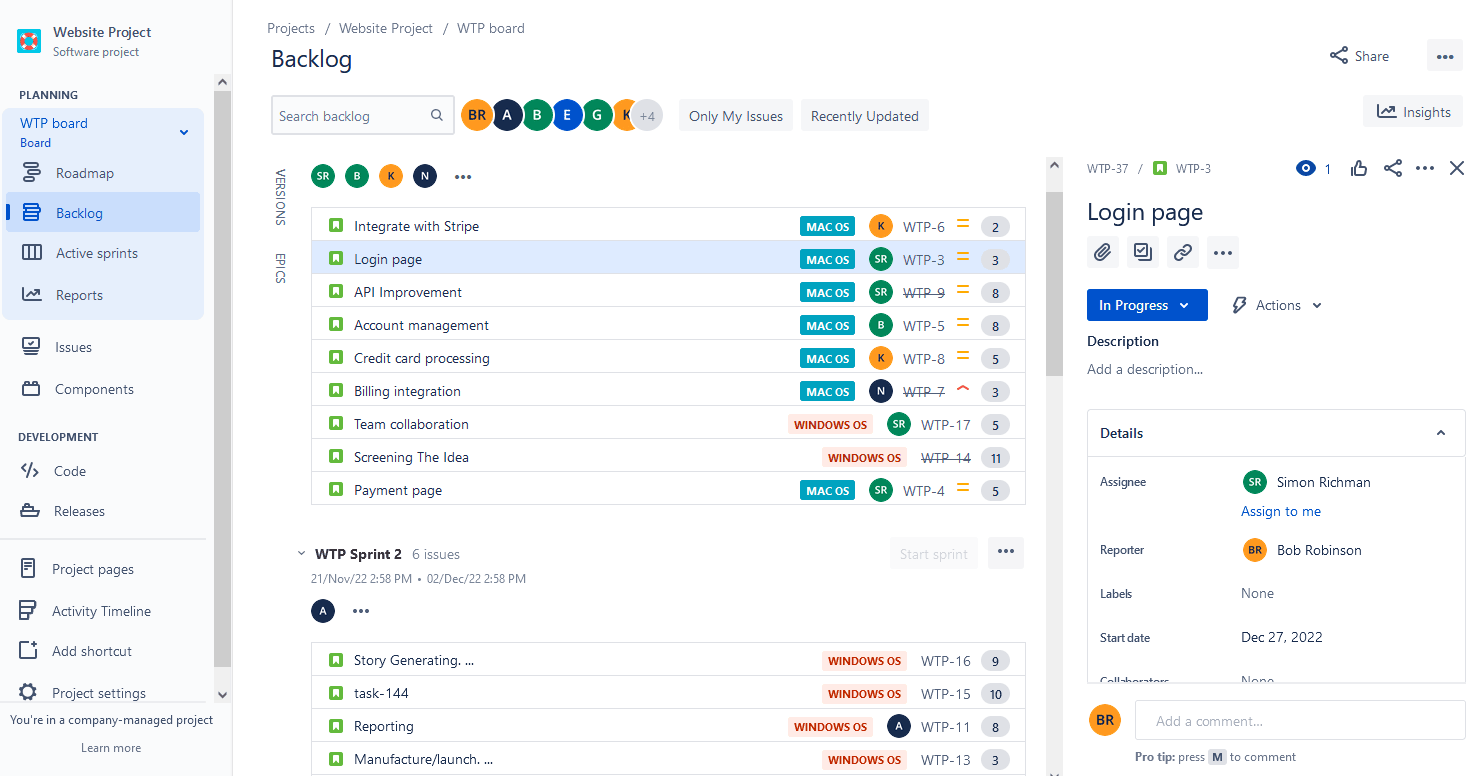The image size is (1480, 776).
Task: Open the In Progress status dropdown
Action: [1146, 304]
